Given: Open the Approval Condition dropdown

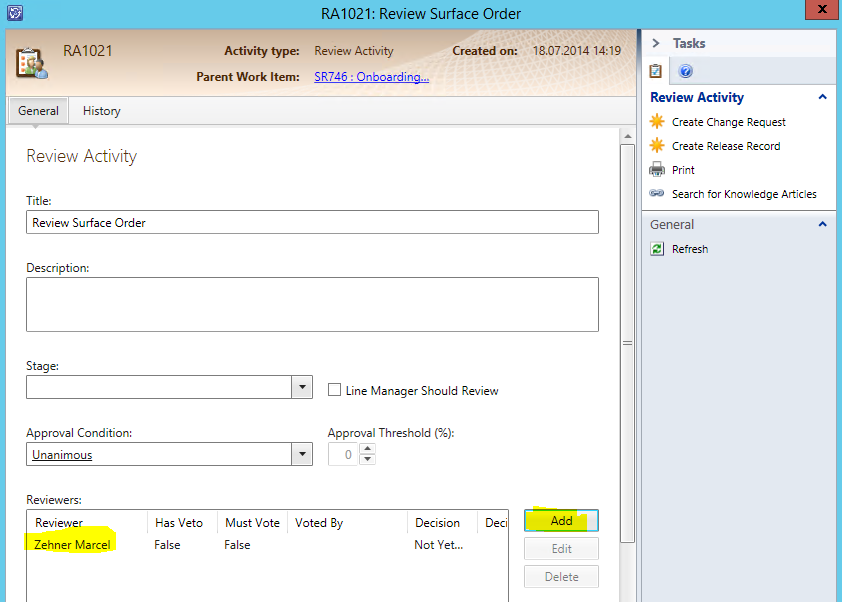Looking at the screenshot, I should coord(302,455).
